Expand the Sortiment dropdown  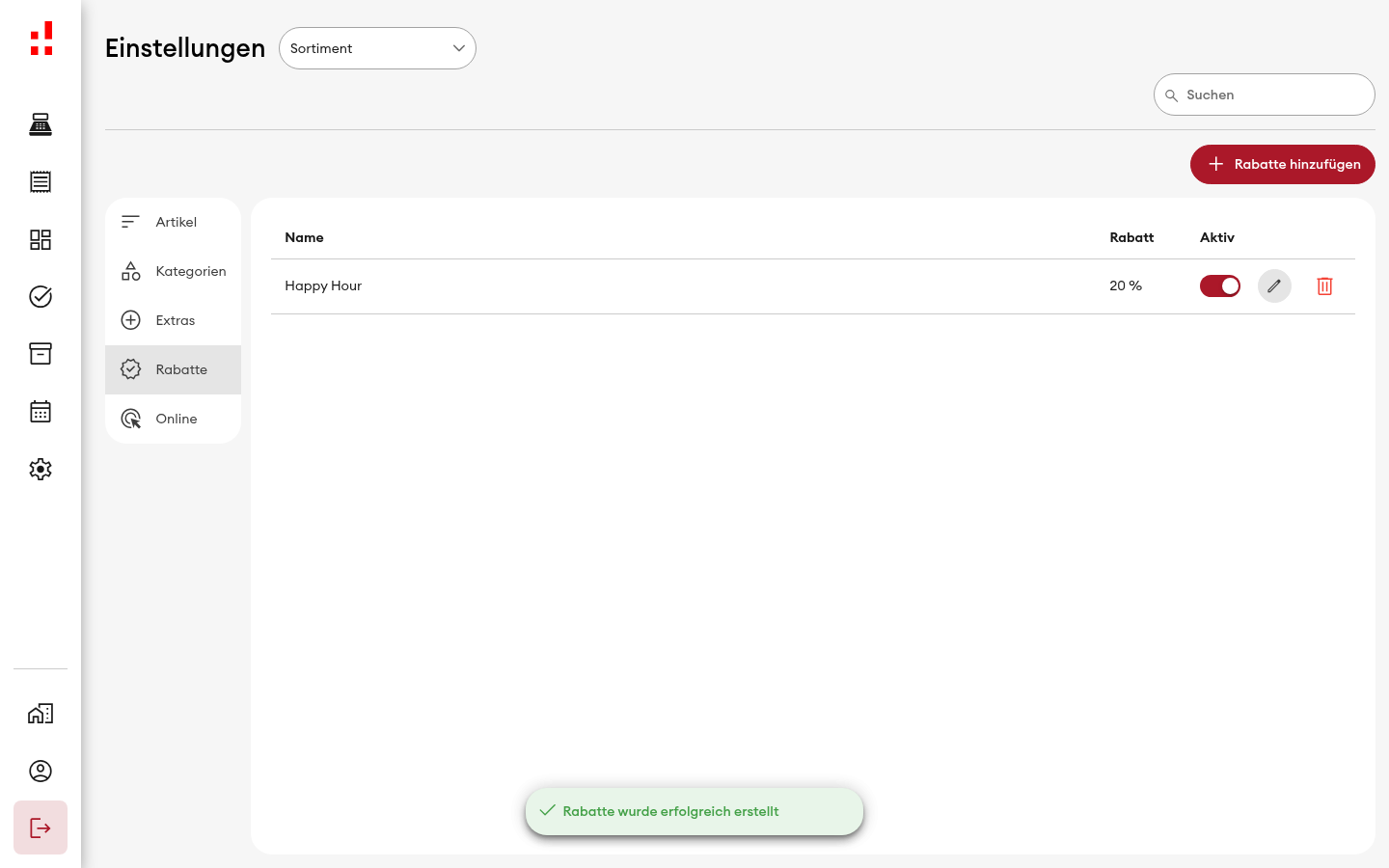click(377, 48)
